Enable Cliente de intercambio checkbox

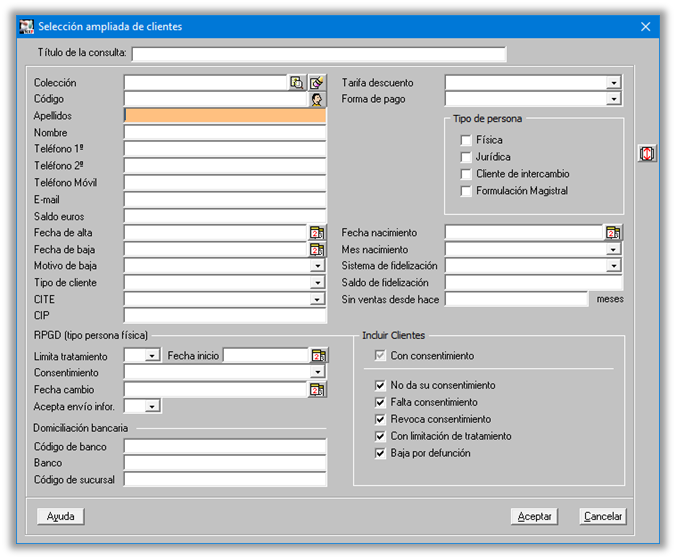coord(466,174)
